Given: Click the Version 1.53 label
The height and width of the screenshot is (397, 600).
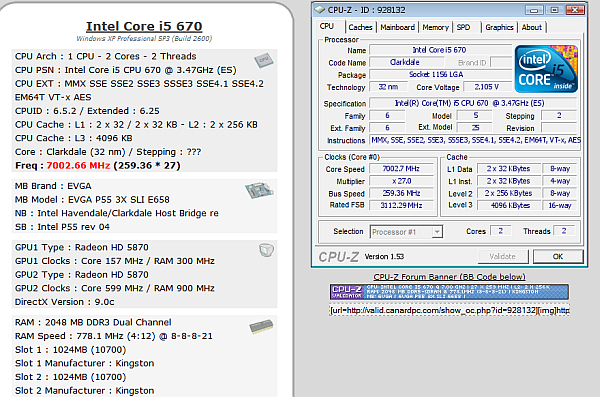Looking at the screenshot, I should [x=384, y=256].
